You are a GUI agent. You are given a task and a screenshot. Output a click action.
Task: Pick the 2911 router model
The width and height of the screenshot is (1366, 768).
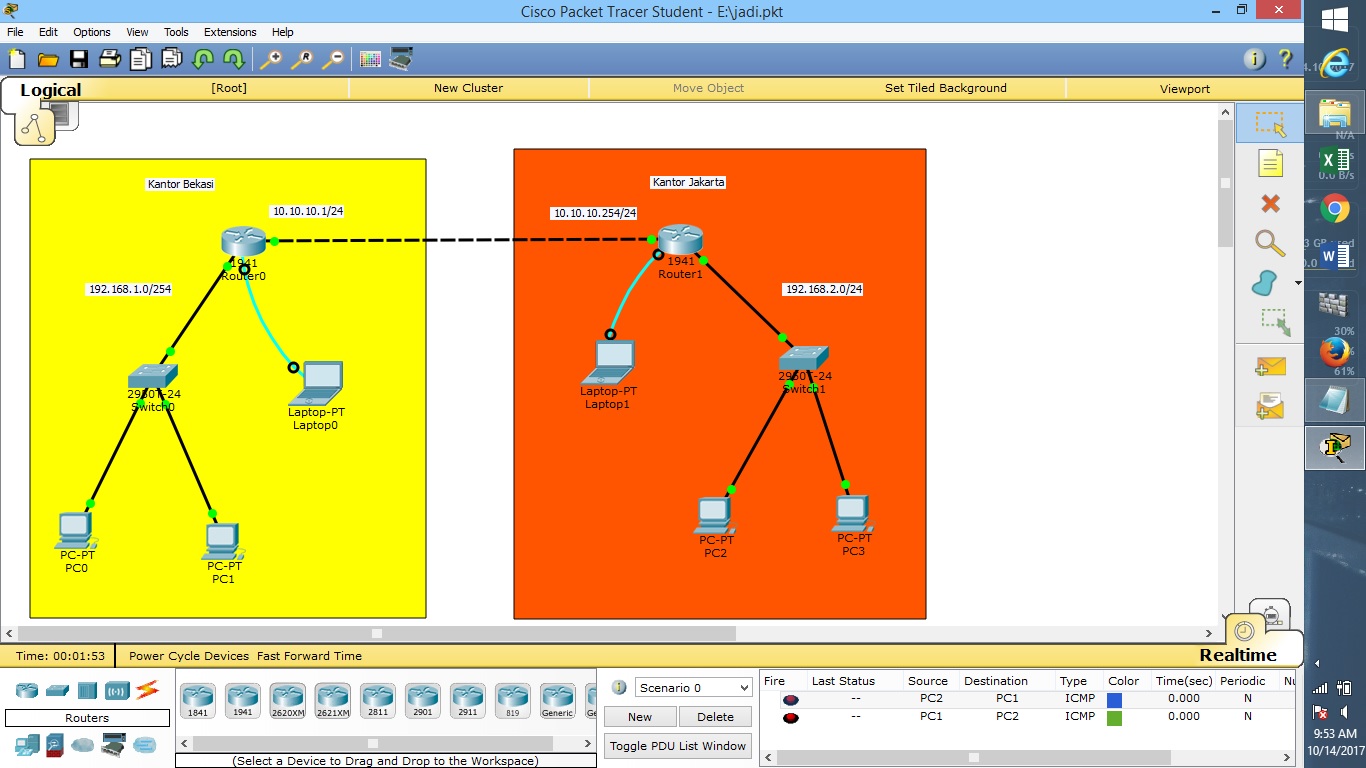click(x=467, y=701)
